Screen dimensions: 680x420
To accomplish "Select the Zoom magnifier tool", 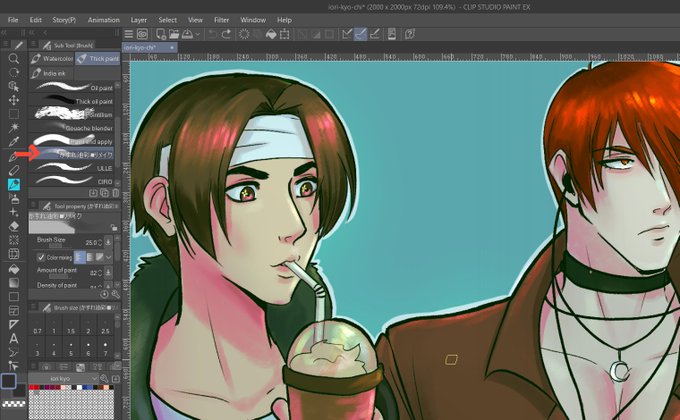I will coord(13,59).
